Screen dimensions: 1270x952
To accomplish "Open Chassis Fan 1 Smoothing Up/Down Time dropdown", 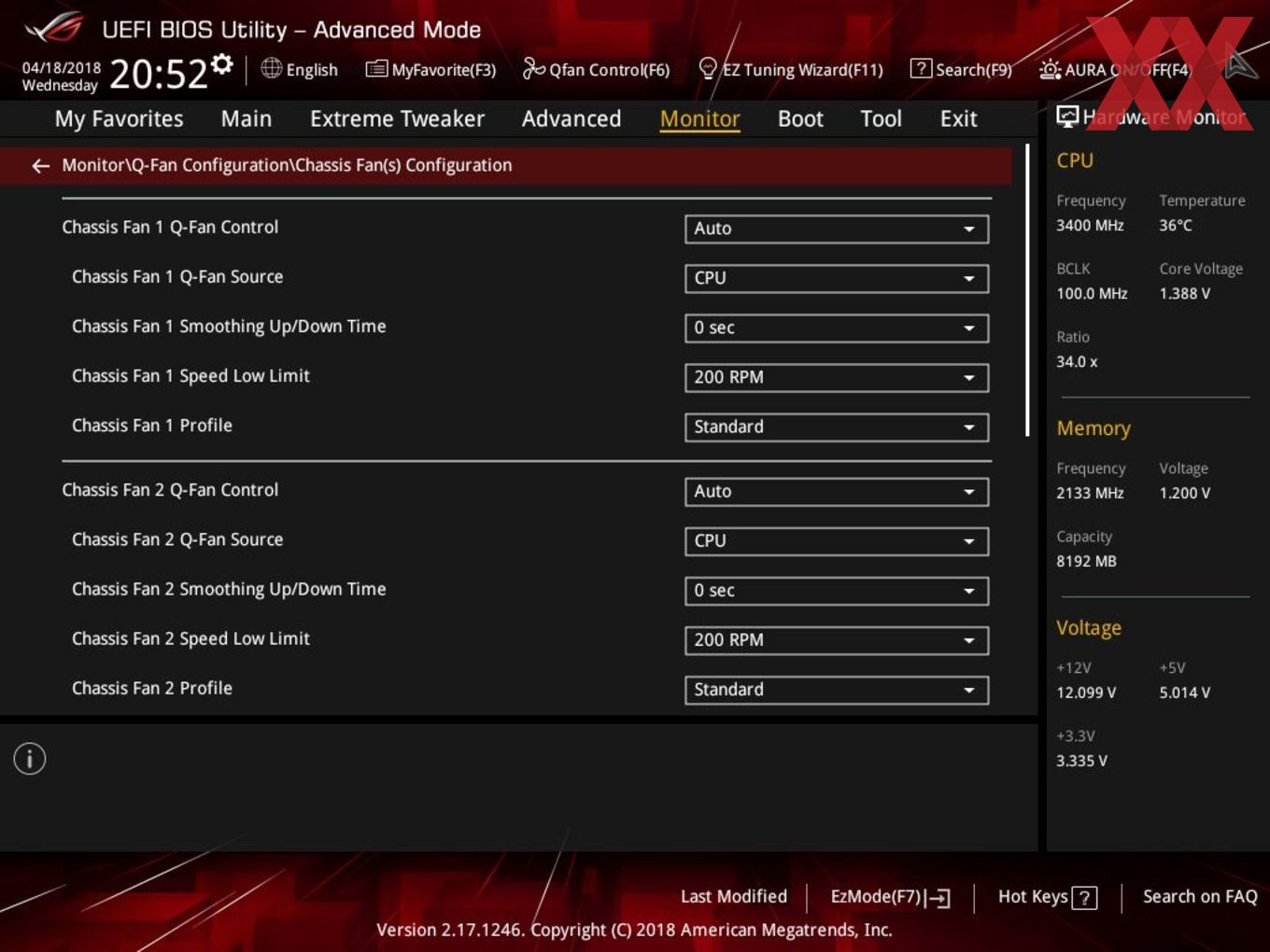I will 837,328.
